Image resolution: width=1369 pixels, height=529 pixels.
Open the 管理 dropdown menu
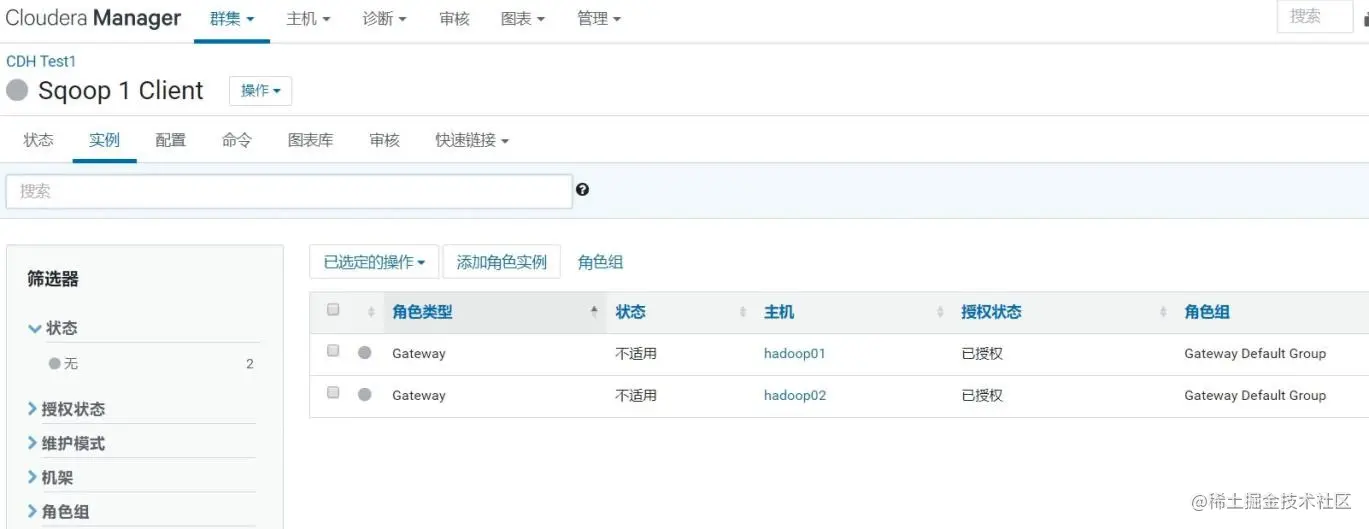[599, 19]
